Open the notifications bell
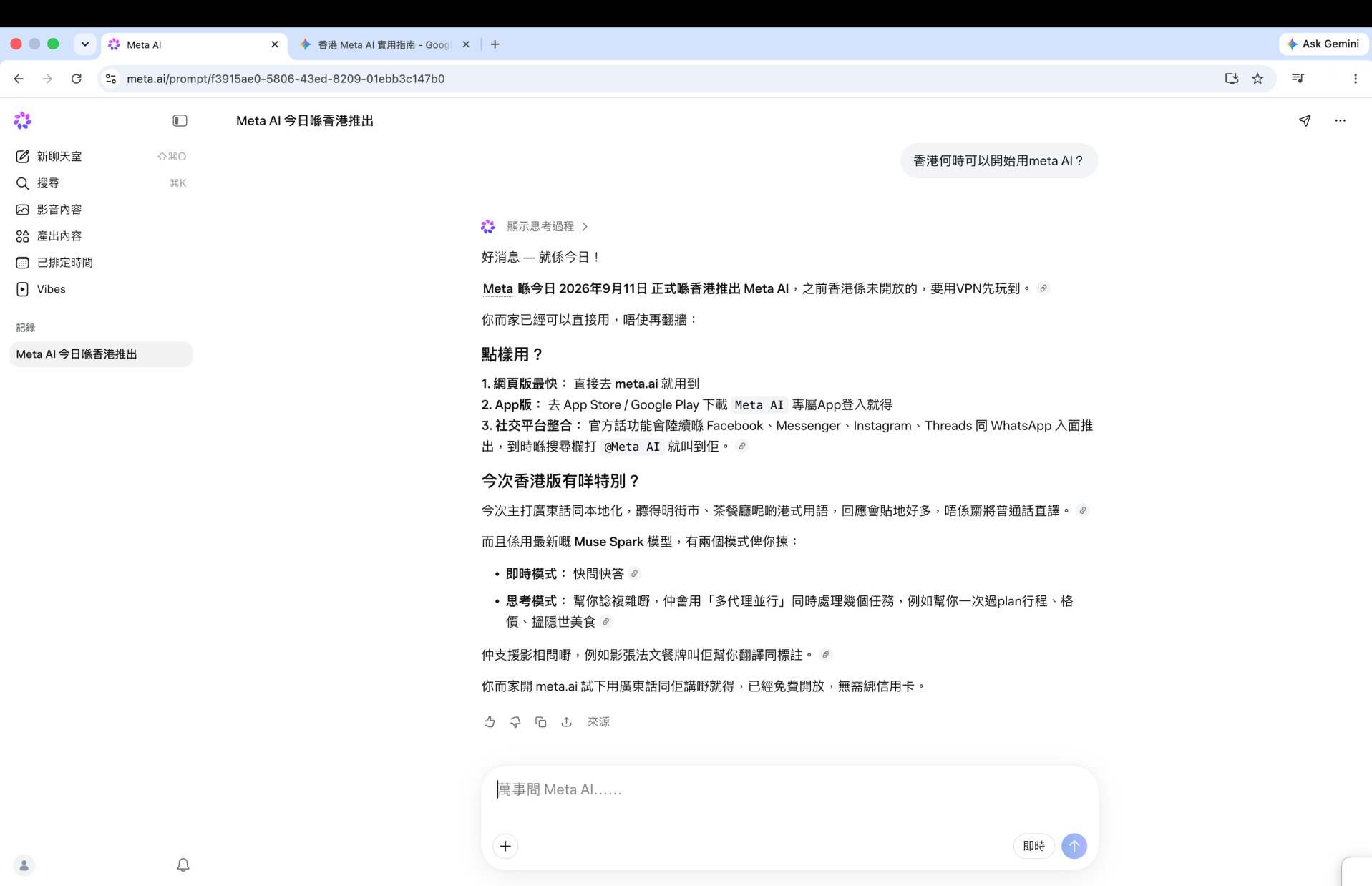This screenshot has width=1372, height=886. 183,865
